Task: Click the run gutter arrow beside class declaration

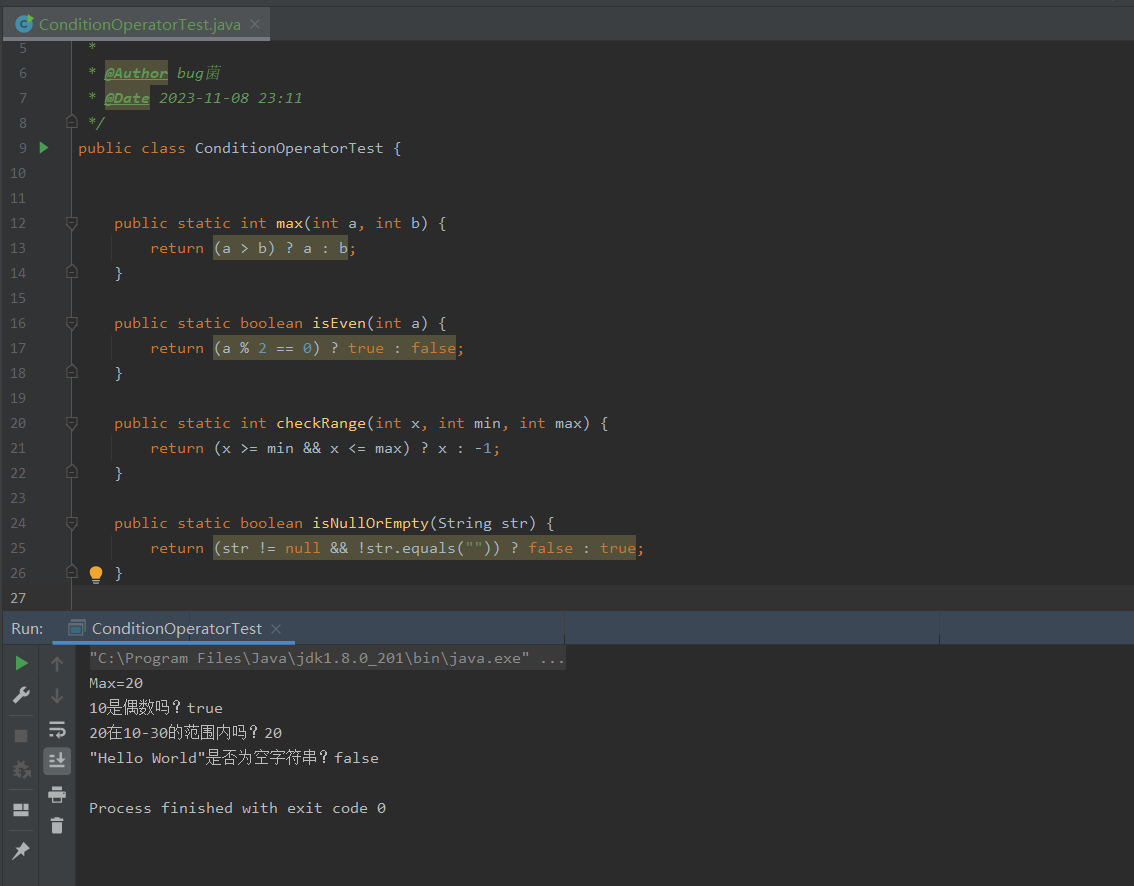Action: point(44,148)
